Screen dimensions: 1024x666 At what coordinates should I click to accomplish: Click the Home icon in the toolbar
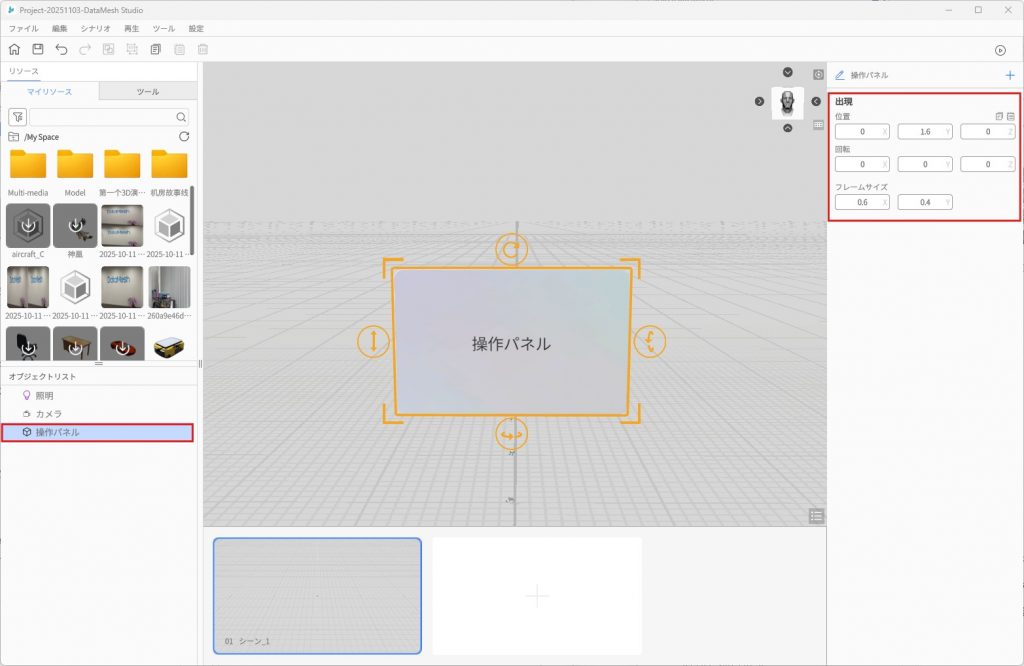14,49
